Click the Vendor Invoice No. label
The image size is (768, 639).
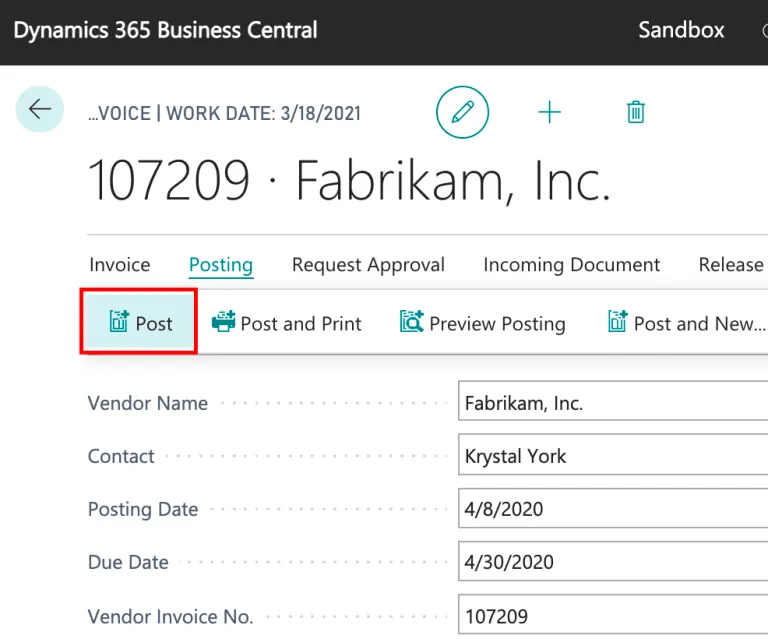tap(170, 616)
